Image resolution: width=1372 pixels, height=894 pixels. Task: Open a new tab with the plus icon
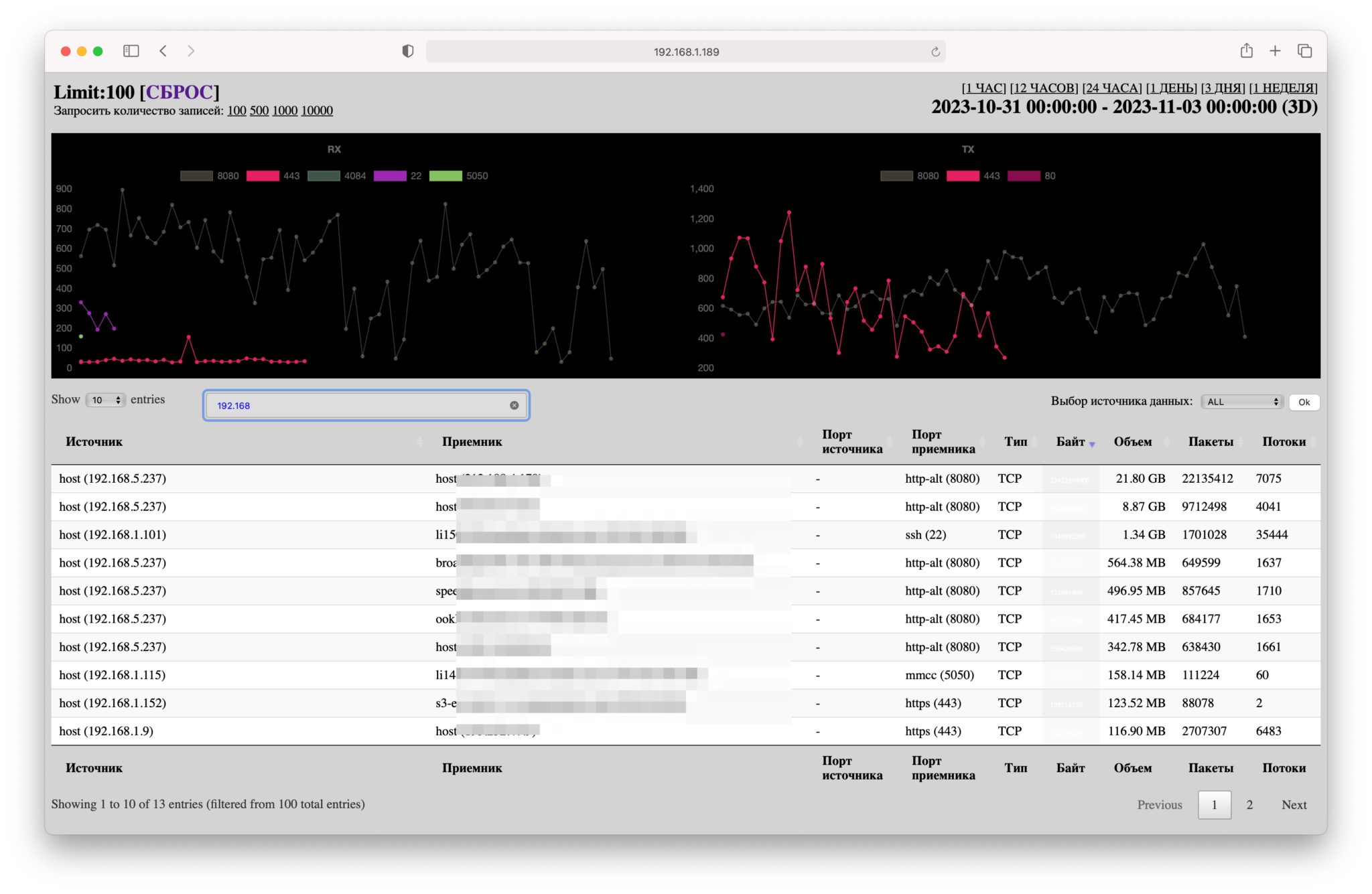tap(1275, 51)
